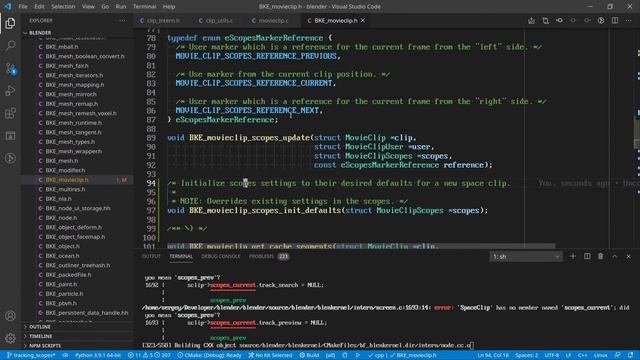This screenshot has width=640, height=360.
Task: Click the CMake launch play icon in status bar
Action: 357,355
